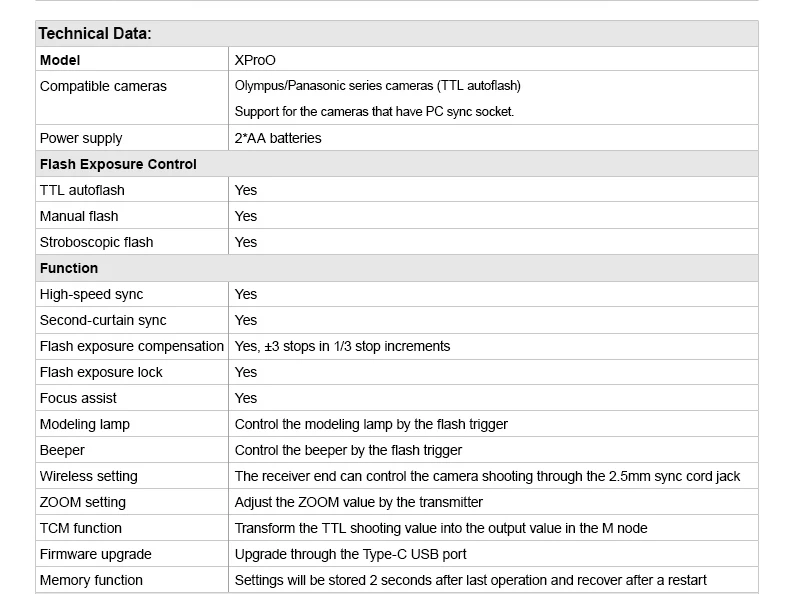The width and height of the screenshot is (790, 594).
Task: Click the Wireless setting description text
Action: 487,476
